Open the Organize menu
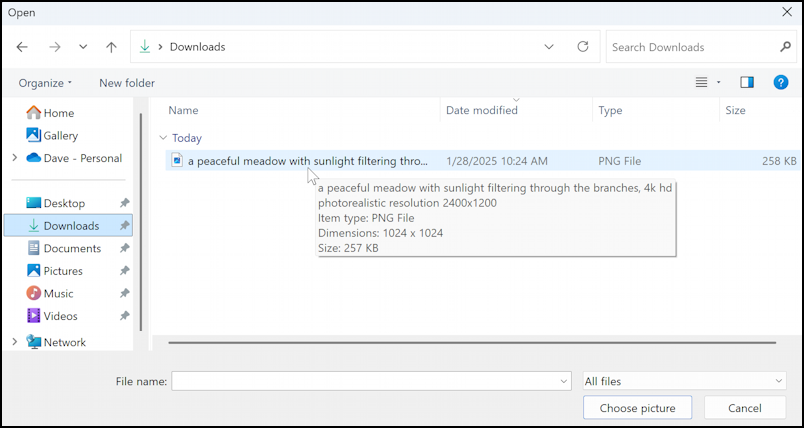 [x=45, y=83]
